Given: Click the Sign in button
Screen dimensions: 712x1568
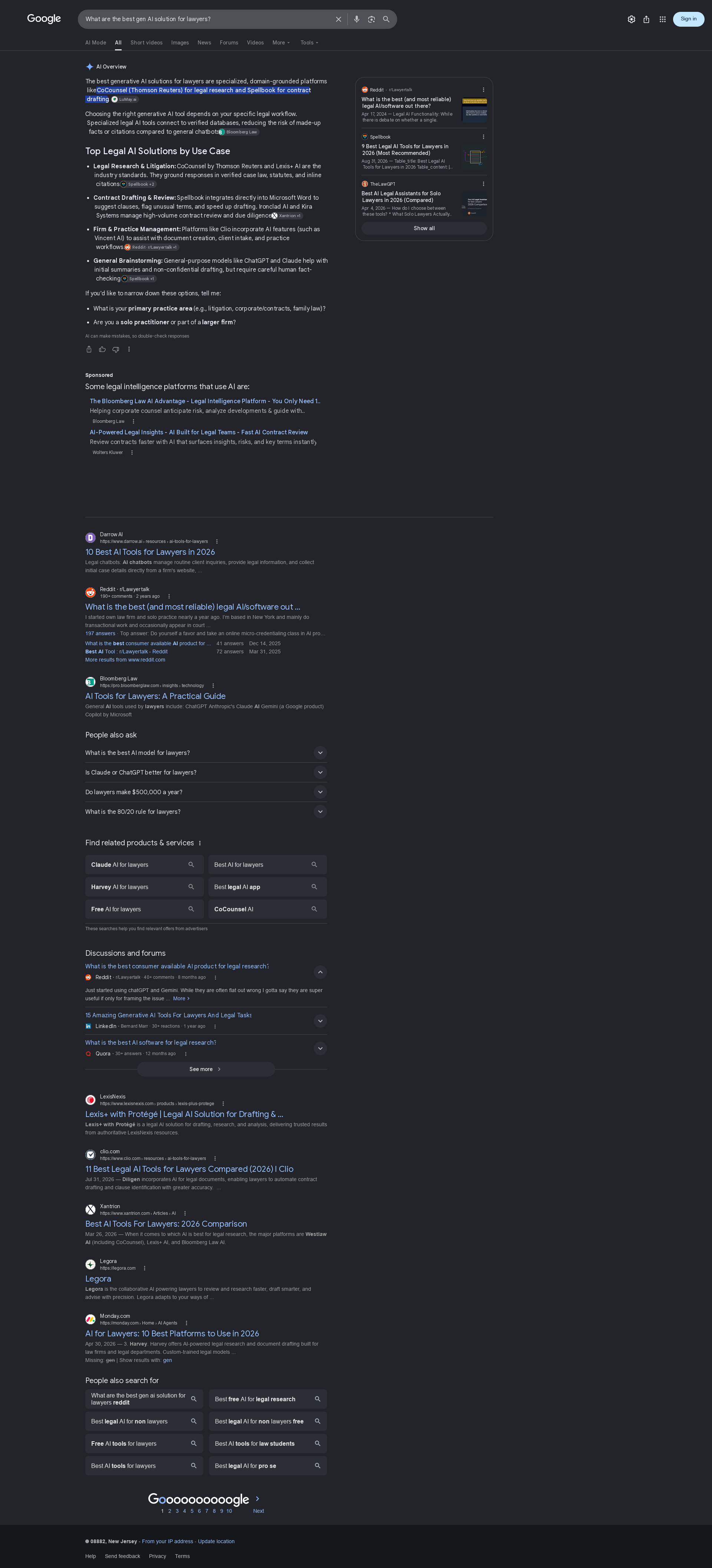Looking at the screenshot, I should (688, 19).
